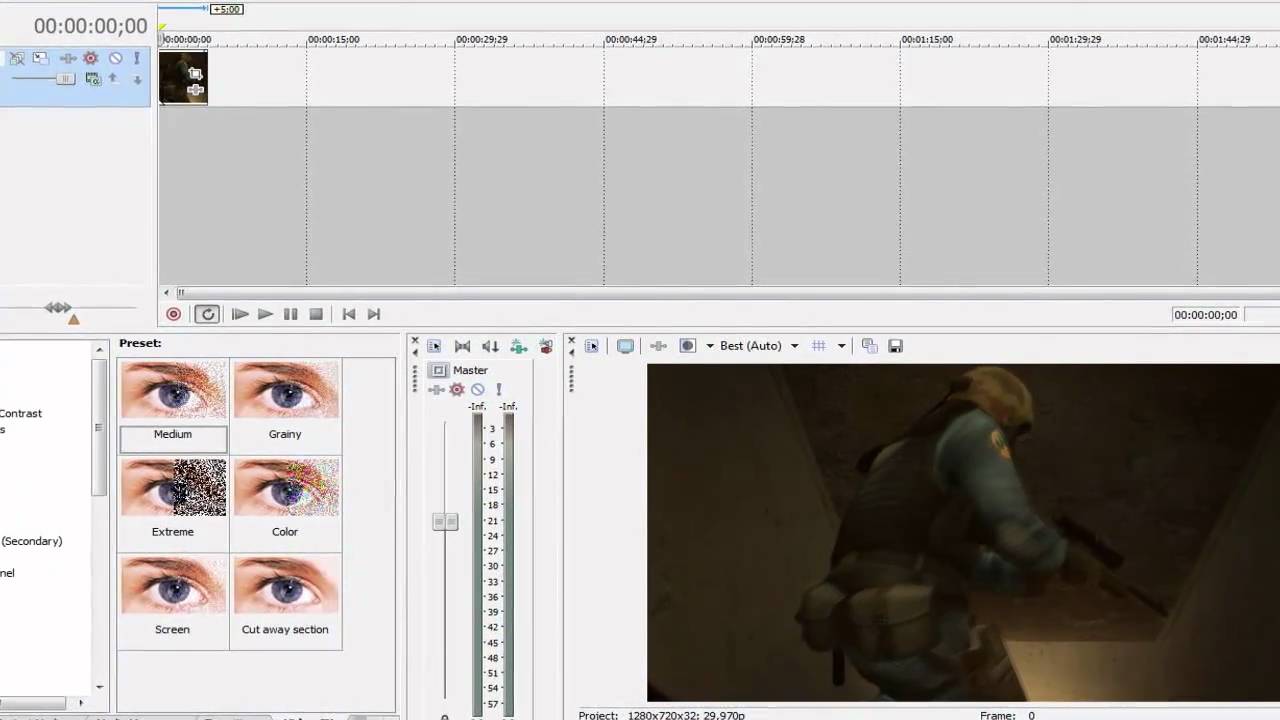
Task: Select the Extreme preset thumbnail
Action: [x=173, y=488]
